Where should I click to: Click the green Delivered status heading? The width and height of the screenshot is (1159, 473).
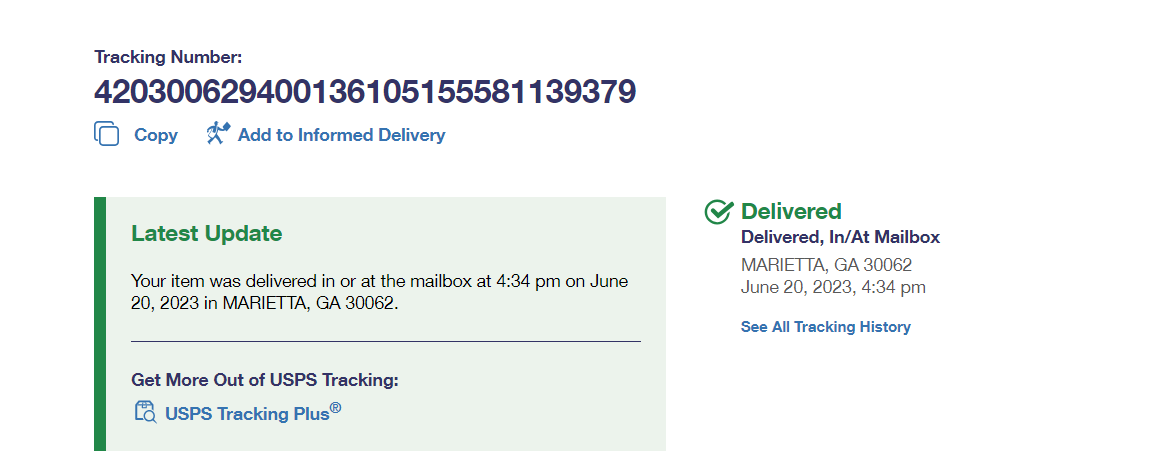[791, 212]
